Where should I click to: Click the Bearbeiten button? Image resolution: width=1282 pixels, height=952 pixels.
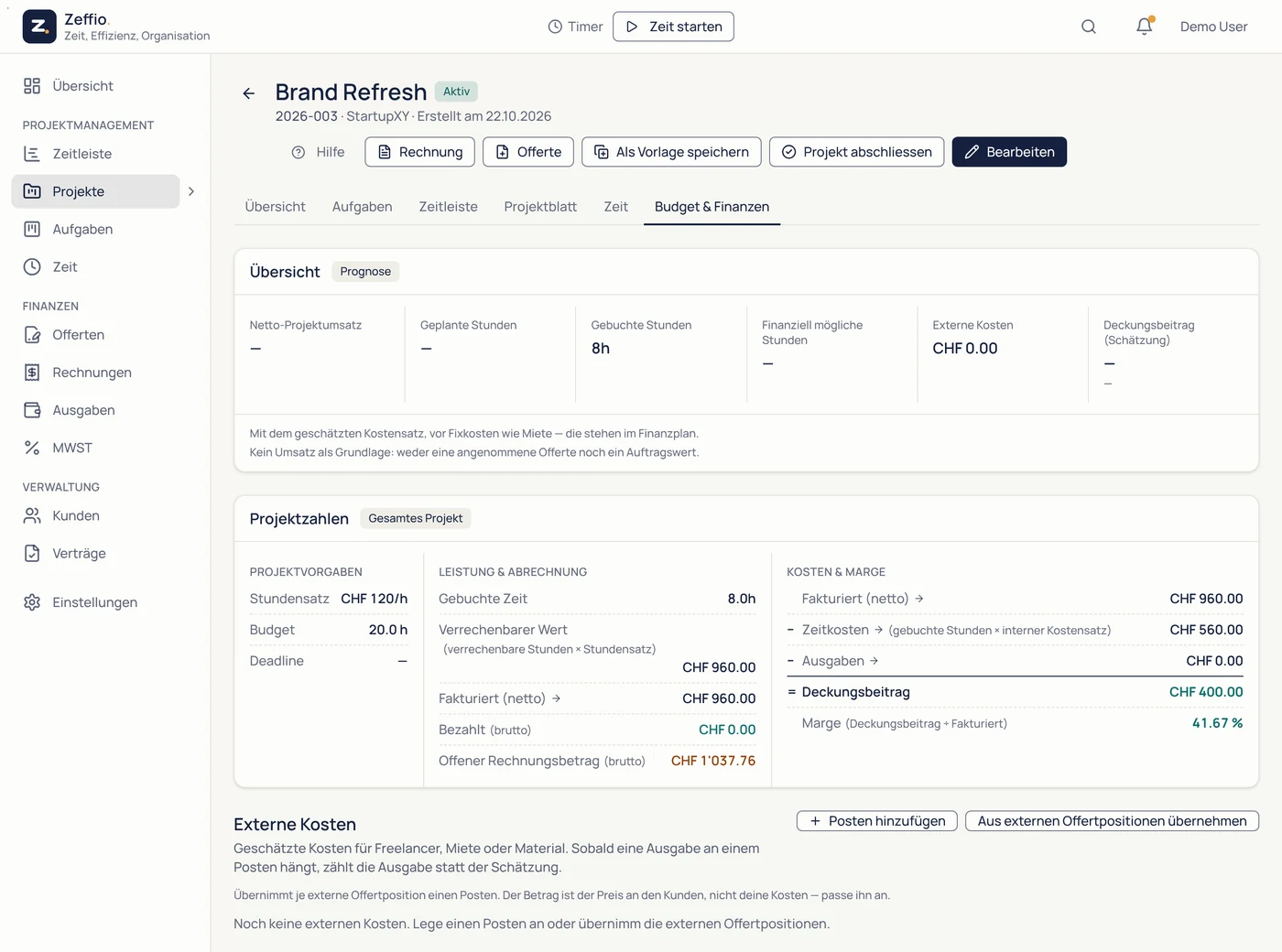(1009, 152)
